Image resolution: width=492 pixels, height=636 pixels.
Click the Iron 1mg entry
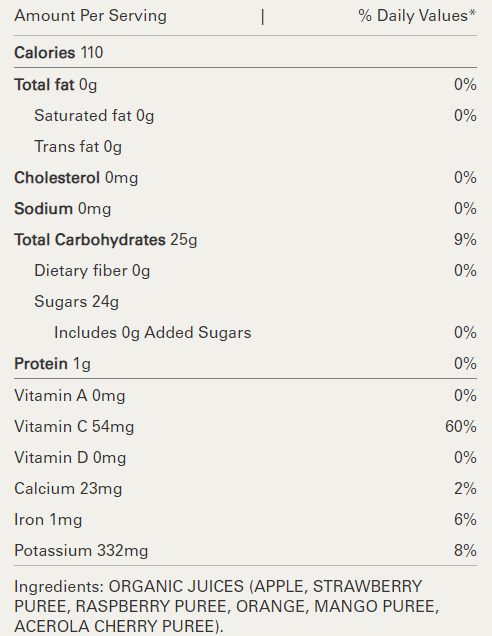pos(48,520)
